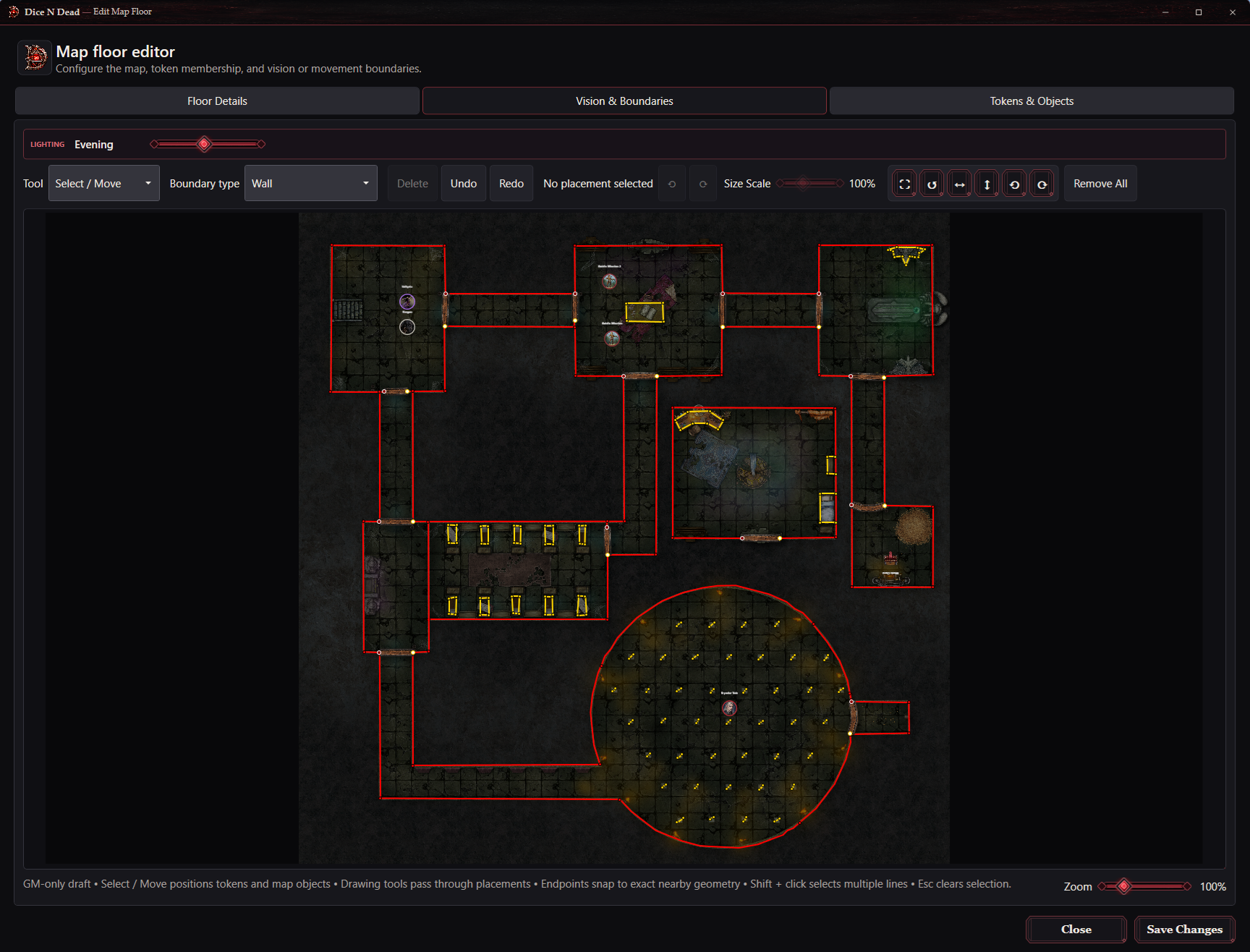Viewport: 1250px width, 952px height.
Task: Switch to the Vision & Boundaries tab
Action: point(624,101)
